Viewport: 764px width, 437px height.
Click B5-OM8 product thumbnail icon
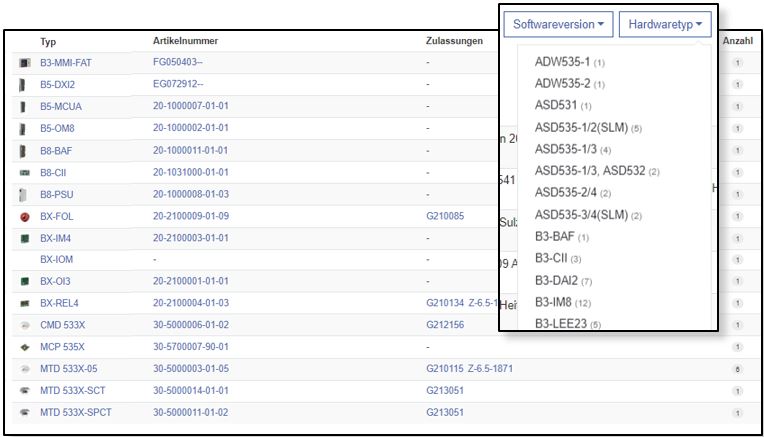pyautogui.click(x=22, y=129)
